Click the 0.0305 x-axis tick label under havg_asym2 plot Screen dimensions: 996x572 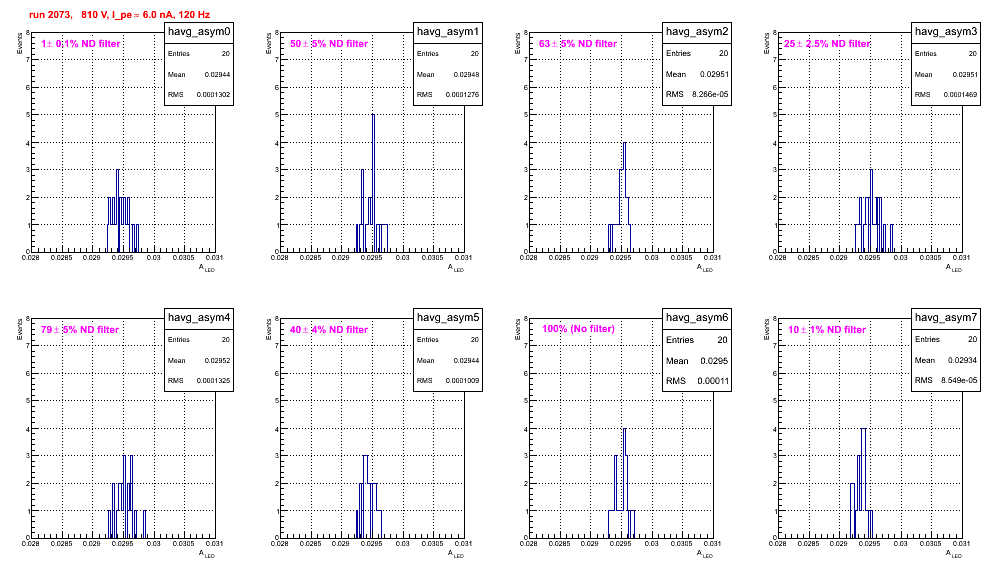coord(682,258)
